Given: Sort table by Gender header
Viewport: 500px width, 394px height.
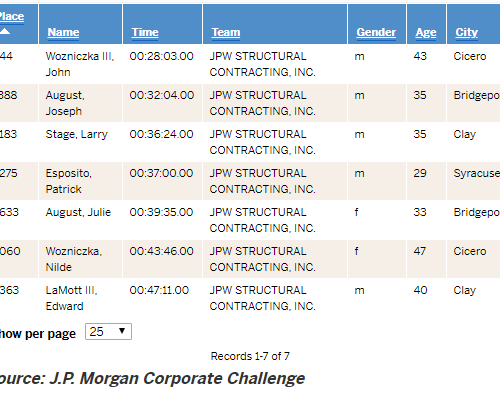Looking at the screenshot, I should (376, 32).
